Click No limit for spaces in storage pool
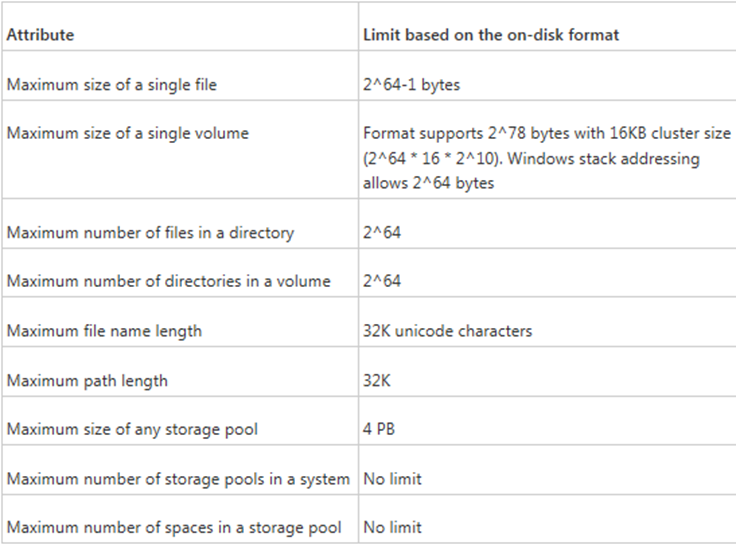Image resolution: width=736 pixels, height=545 pixels. point(392,528)
